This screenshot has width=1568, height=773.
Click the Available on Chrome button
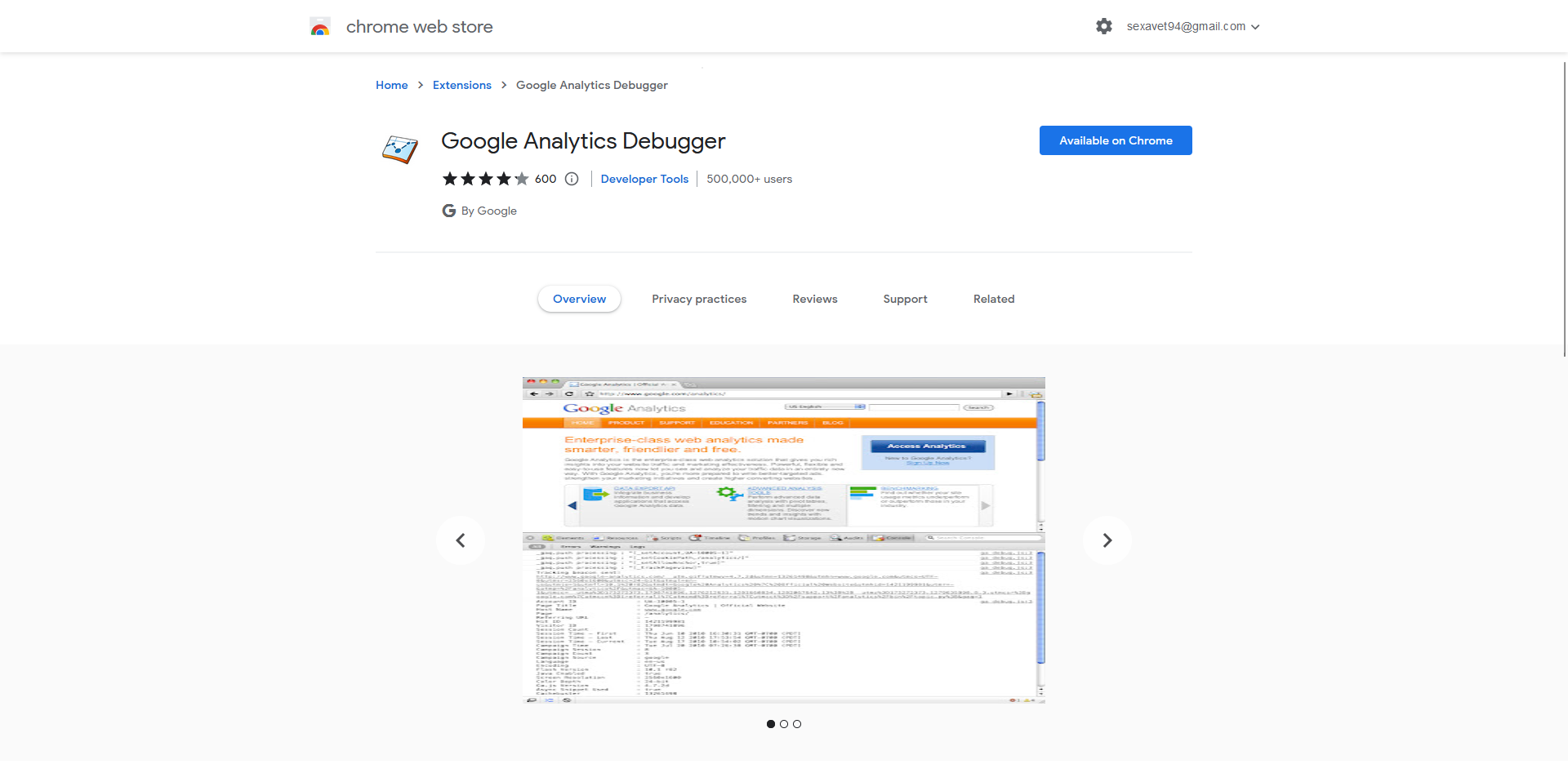tap(1116, 140)
